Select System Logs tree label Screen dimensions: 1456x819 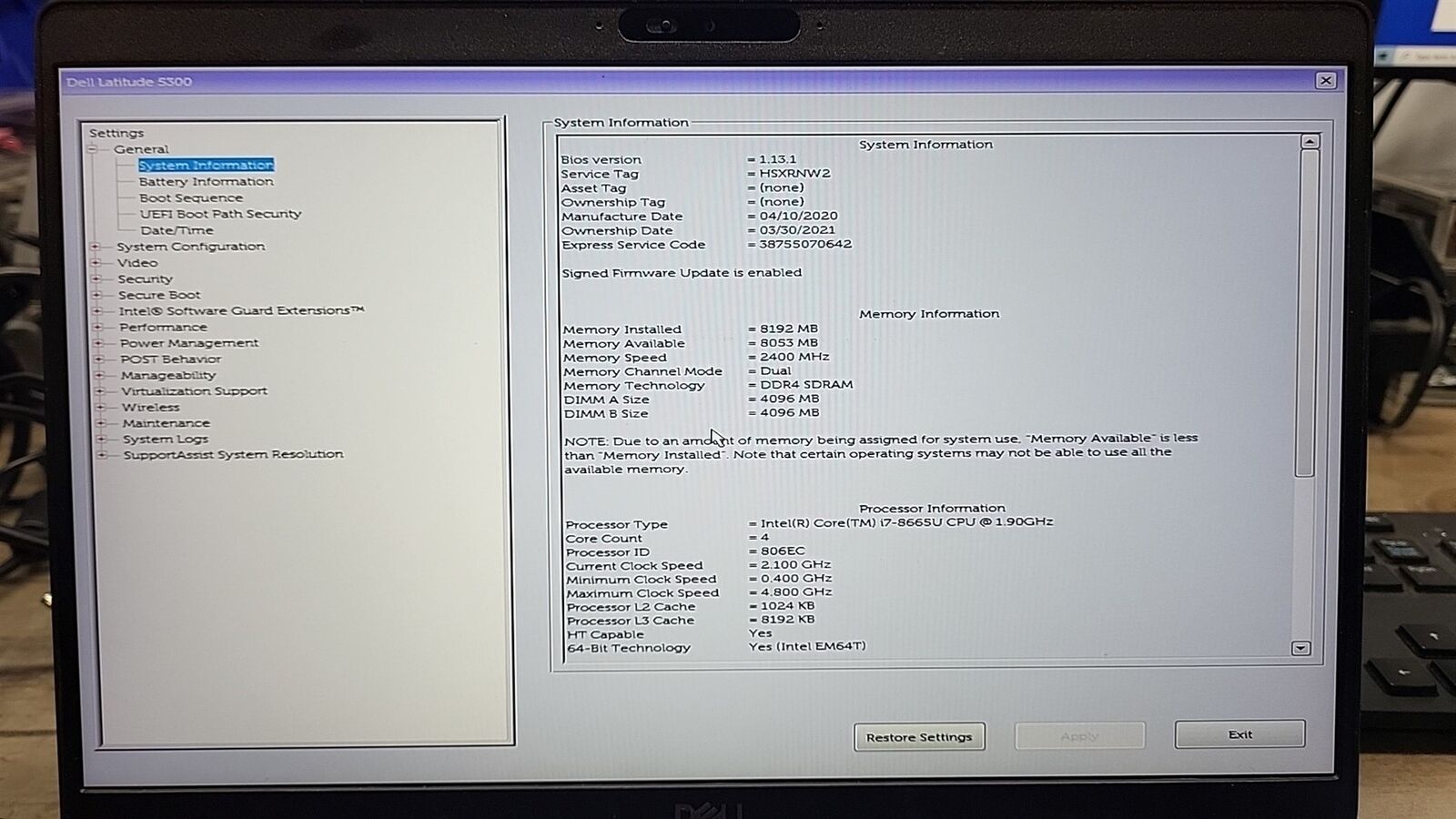(x=166, y=439)
